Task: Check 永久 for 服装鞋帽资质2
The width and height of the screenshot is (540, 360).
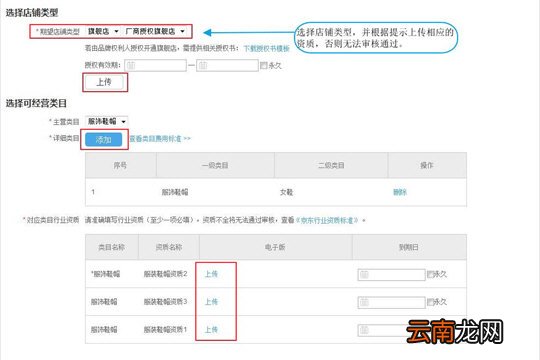Action: [x=430, y=274]
